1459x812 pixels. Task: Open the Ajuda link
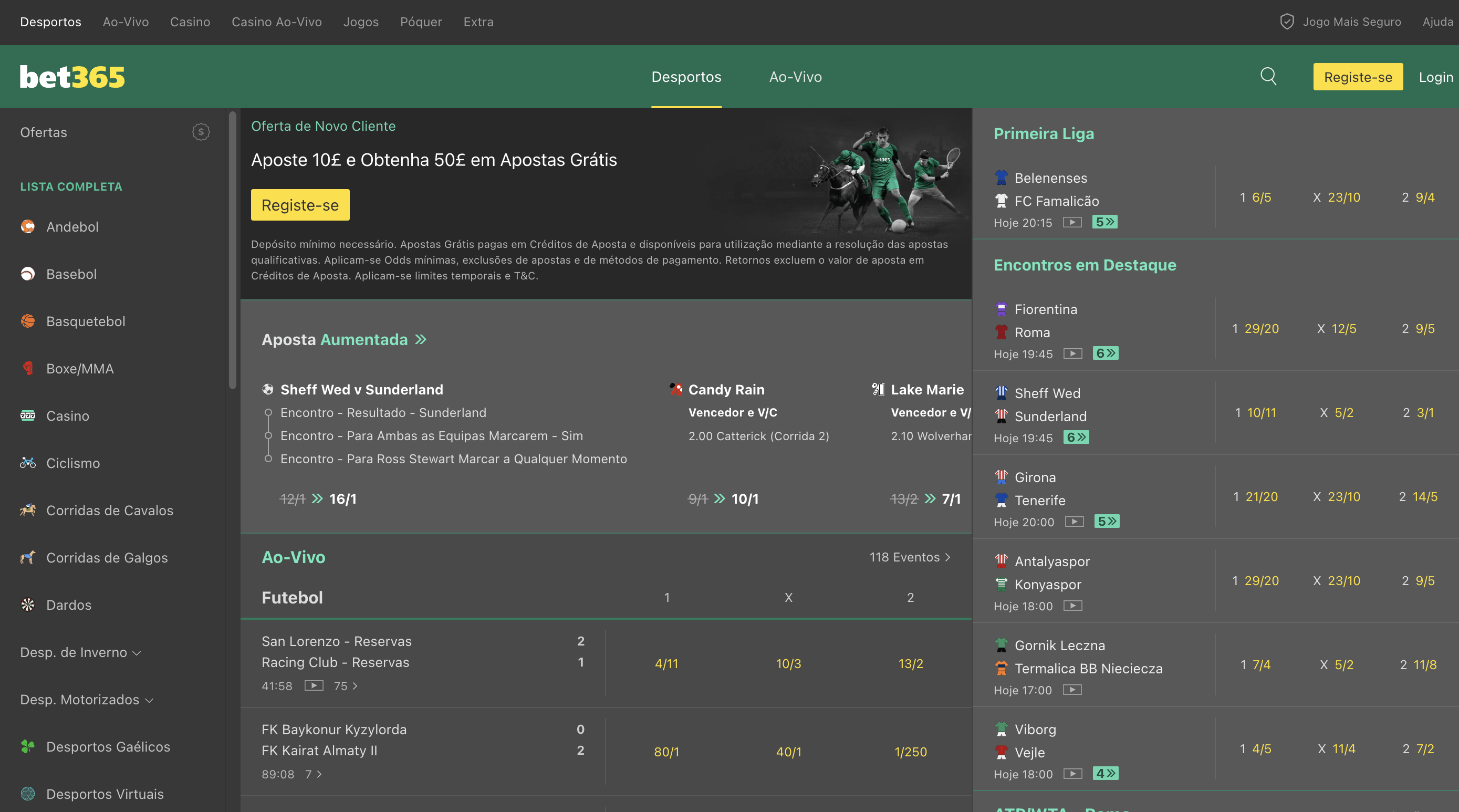[x=1437, y=22]
